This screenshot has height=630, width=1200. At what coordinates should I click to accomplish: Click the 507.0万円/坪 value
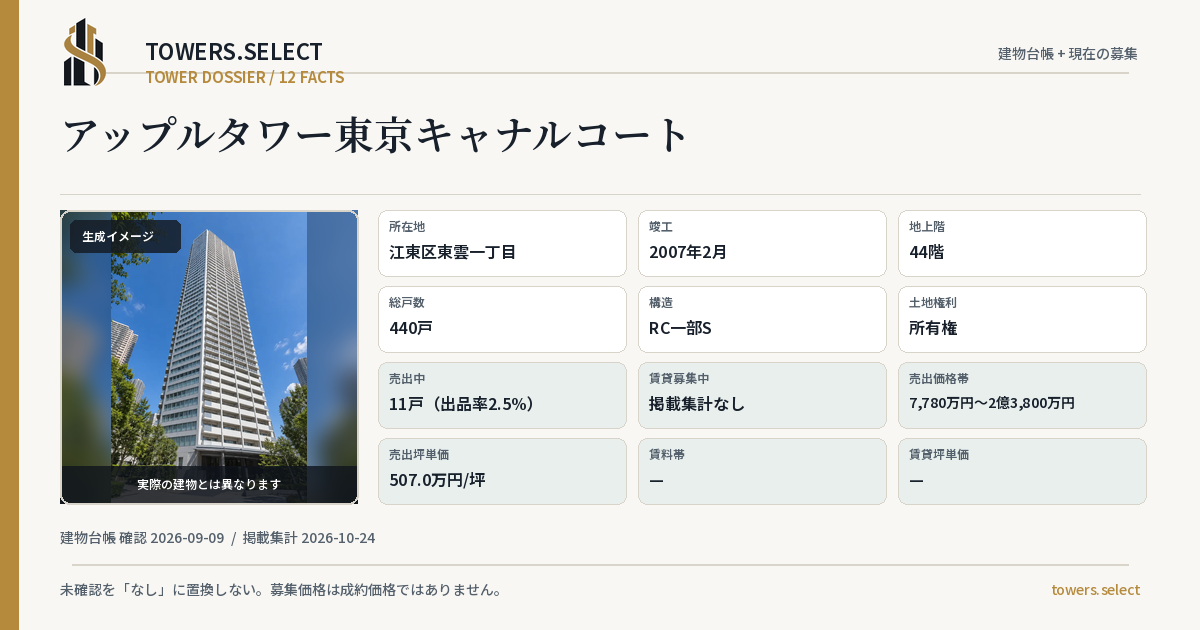tap(437, 480)
